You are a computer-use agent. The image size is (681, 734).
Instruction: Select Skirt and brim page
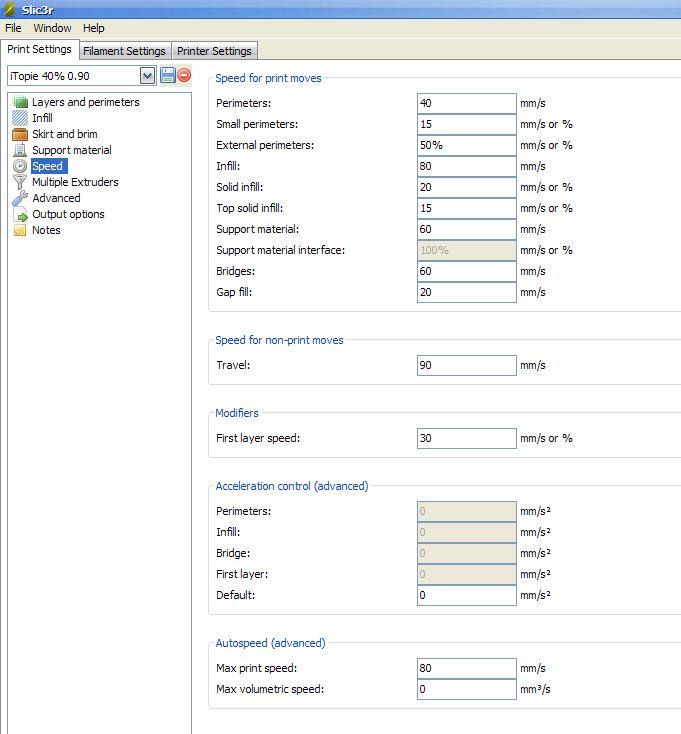click(x=65, y=134)
